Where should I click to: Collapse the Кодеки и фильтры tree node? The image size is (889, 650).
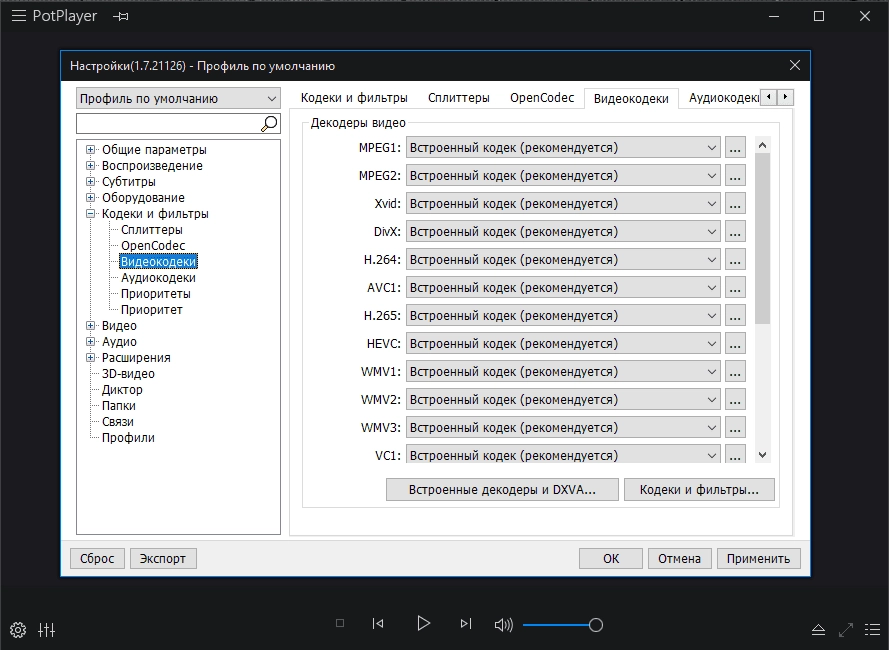coord(90,214)
